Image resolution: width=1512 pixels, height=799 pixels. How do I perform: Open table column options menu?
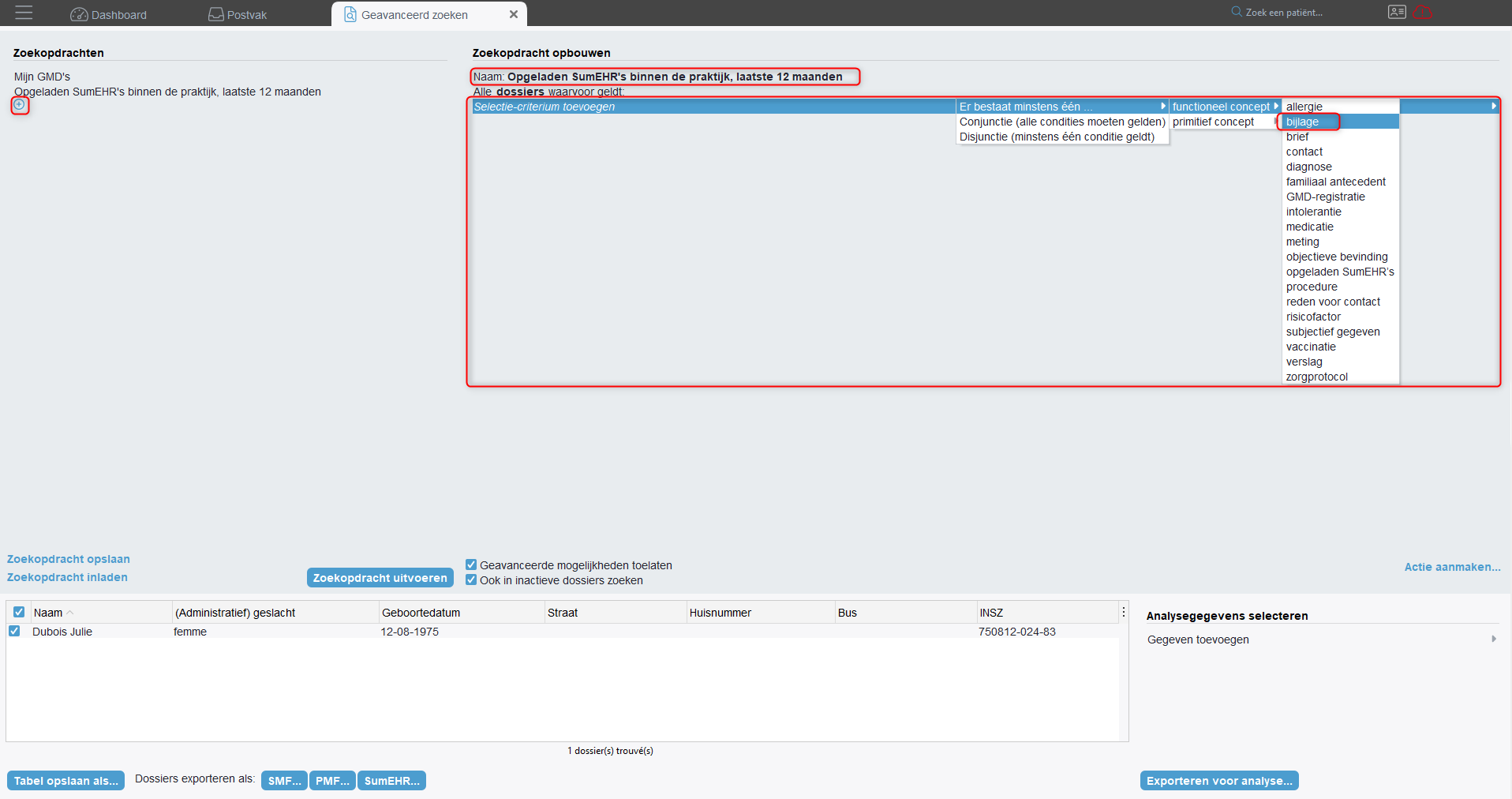(x=1124, y=612)
